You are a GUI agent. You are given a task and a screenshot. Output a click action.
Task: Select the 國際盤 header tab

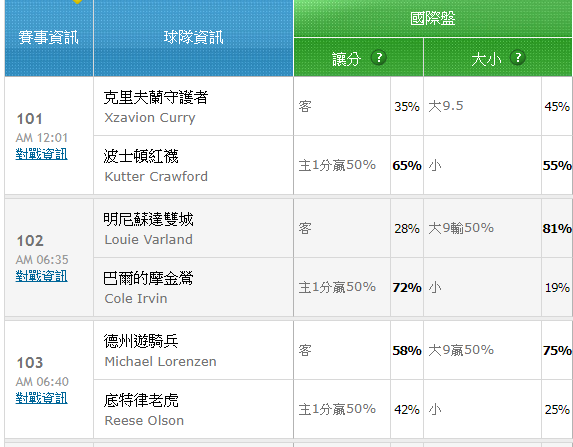[x=433, y=18]
